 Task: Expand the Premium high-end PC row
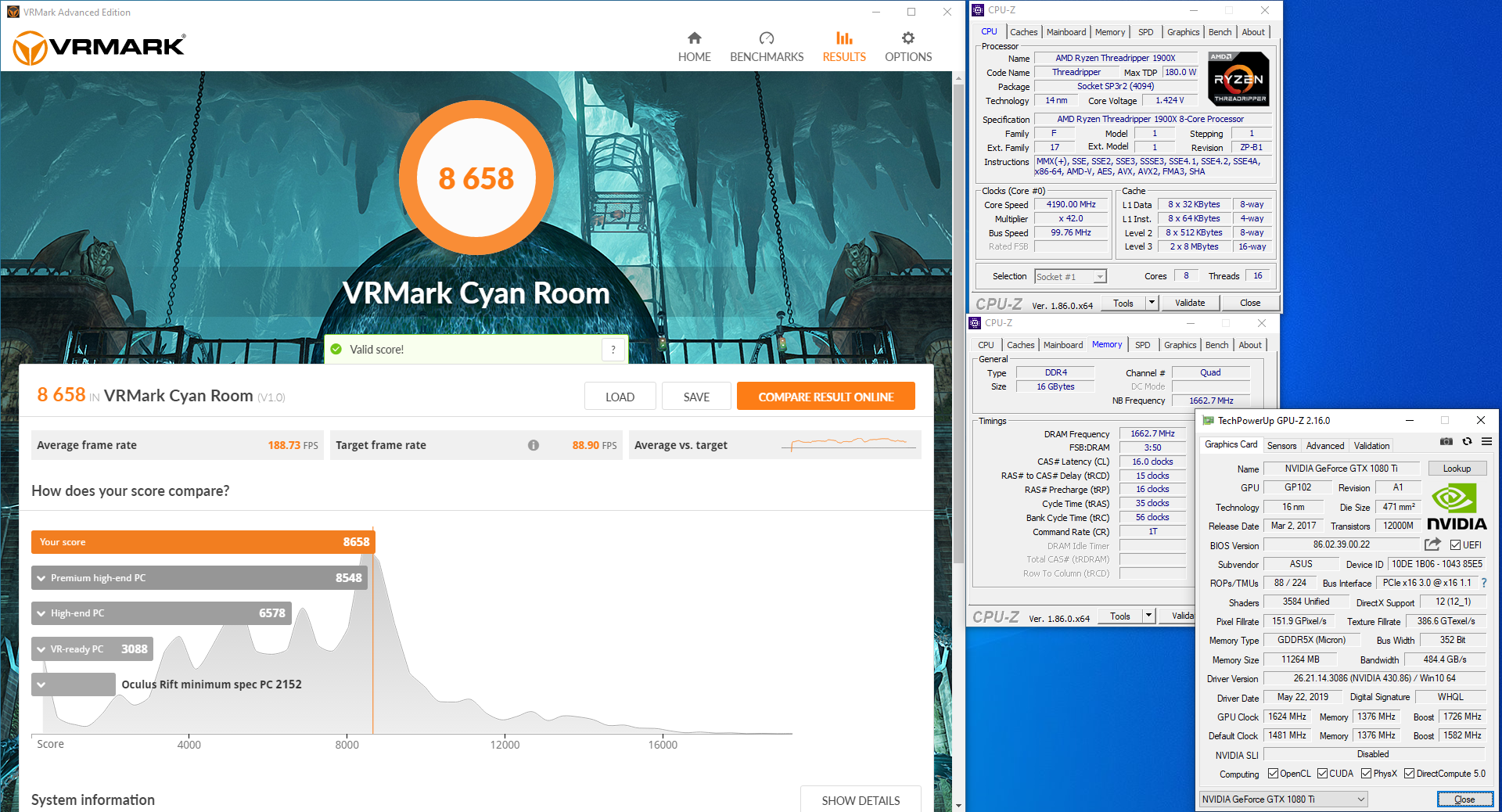[199, 578]
